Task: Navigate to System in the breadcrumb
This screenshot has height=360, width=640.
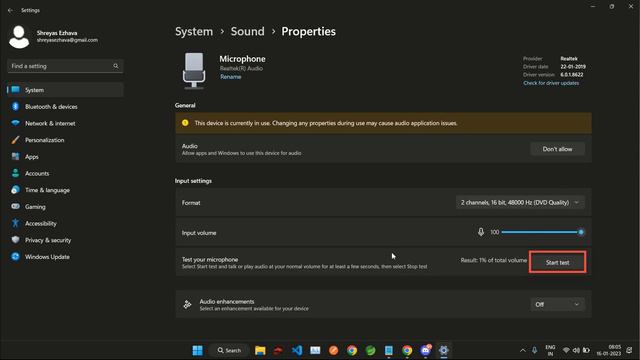Action: (x=194, y=31)
